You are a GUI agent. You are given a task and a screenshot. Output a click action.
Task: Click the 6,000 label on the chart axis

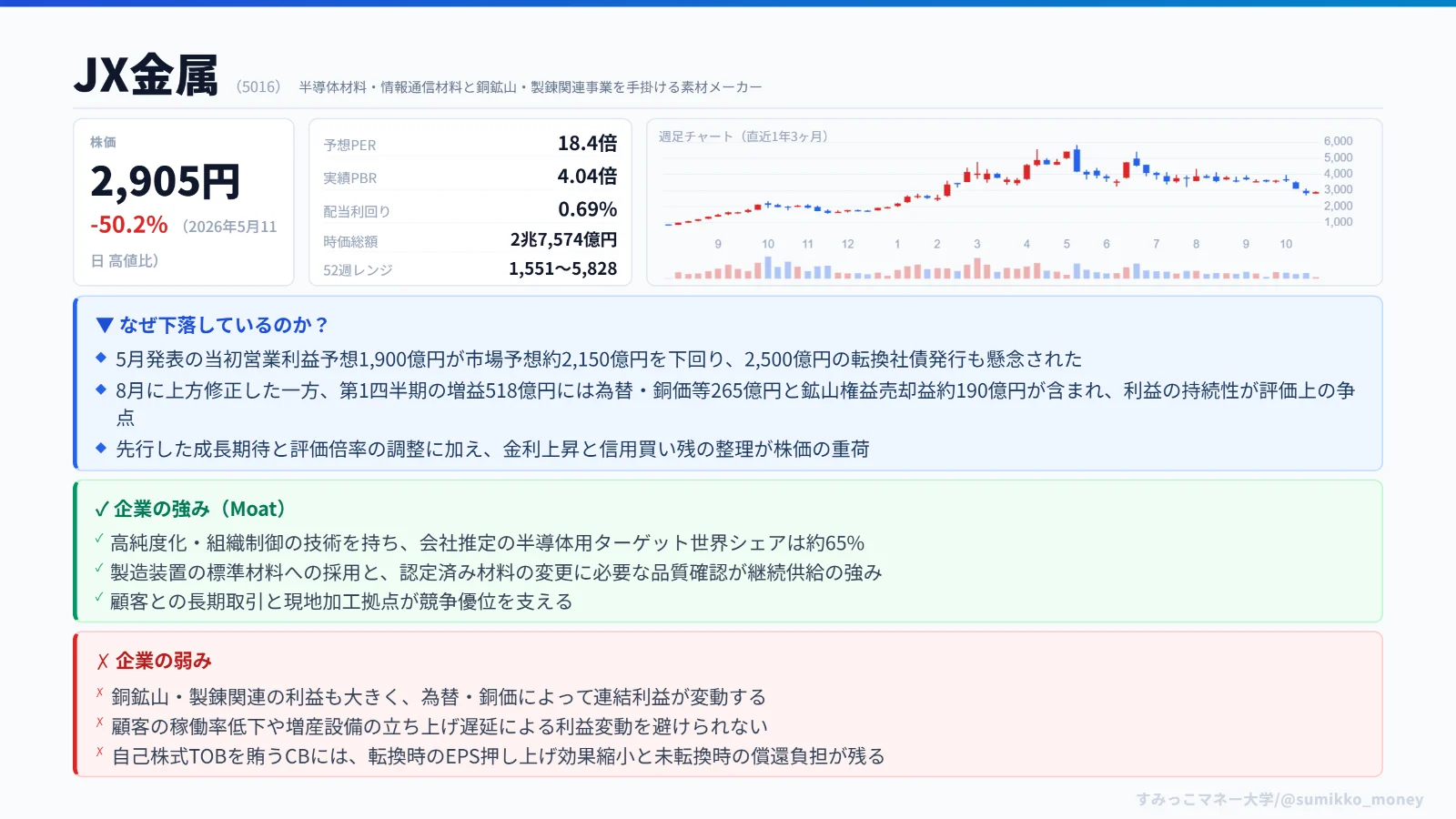[x=1338, y=141]
